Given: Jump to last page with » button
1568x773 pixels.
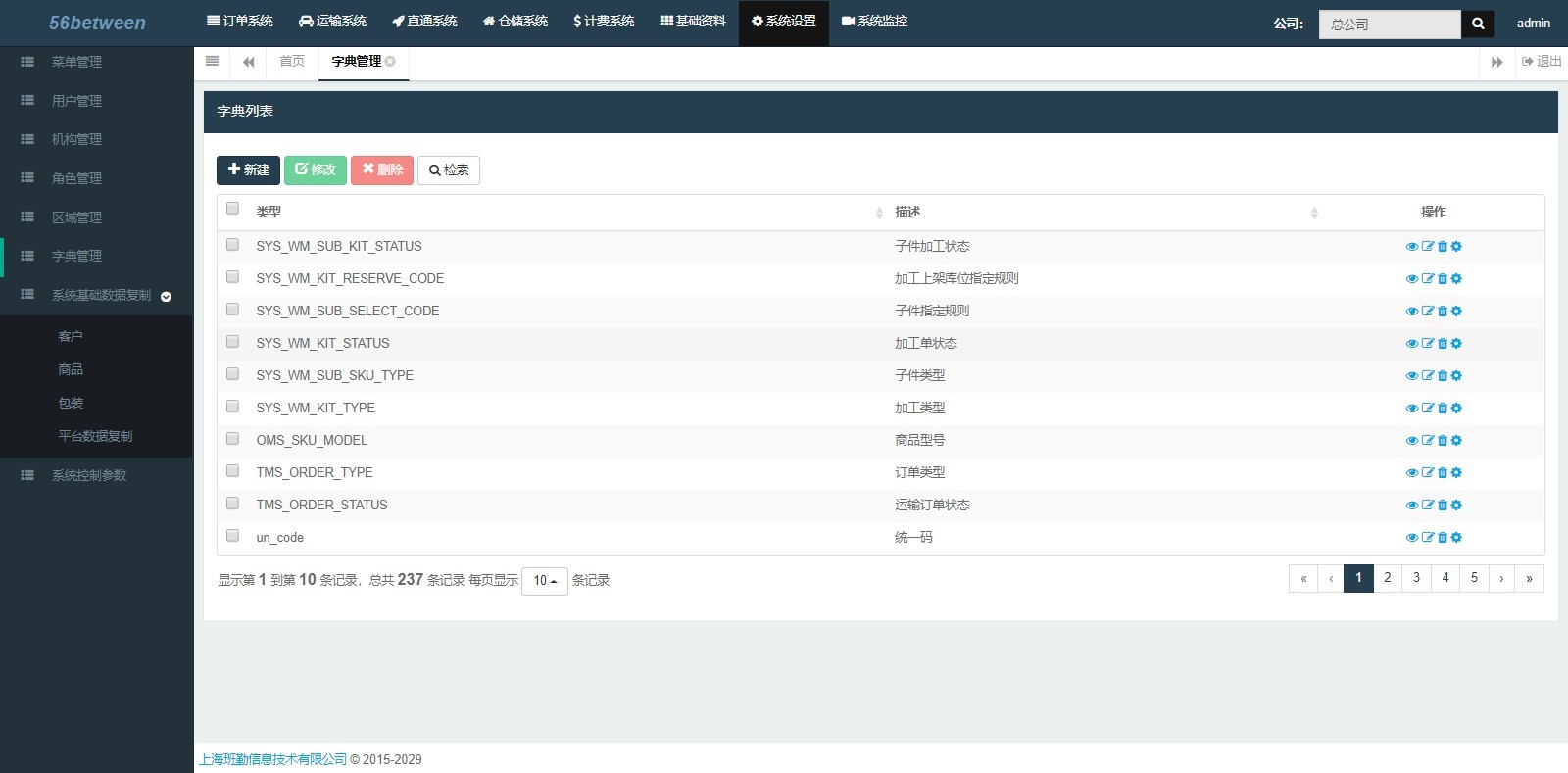Looking at the screenshot, I should point(1529,579).
